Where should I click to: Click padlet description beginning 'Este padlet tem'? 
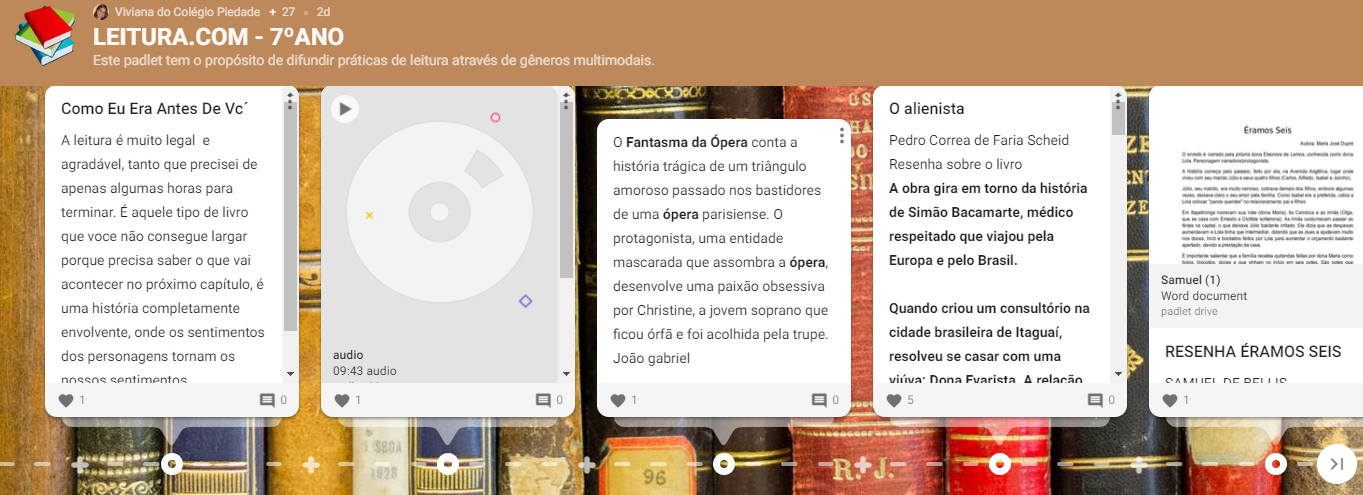374,60
